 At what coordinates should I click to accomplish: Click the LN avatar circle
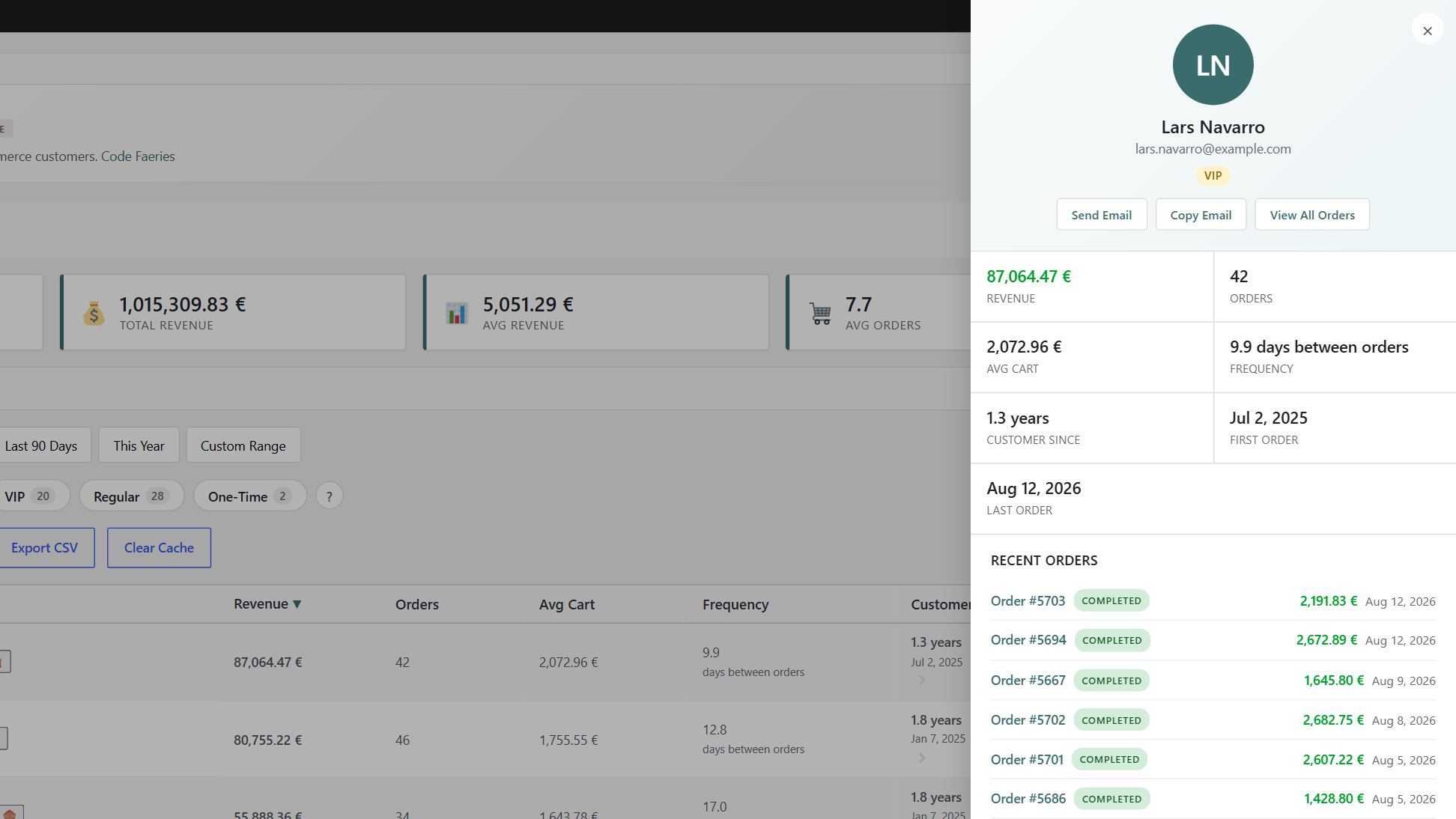click(x=1213, y=65)
